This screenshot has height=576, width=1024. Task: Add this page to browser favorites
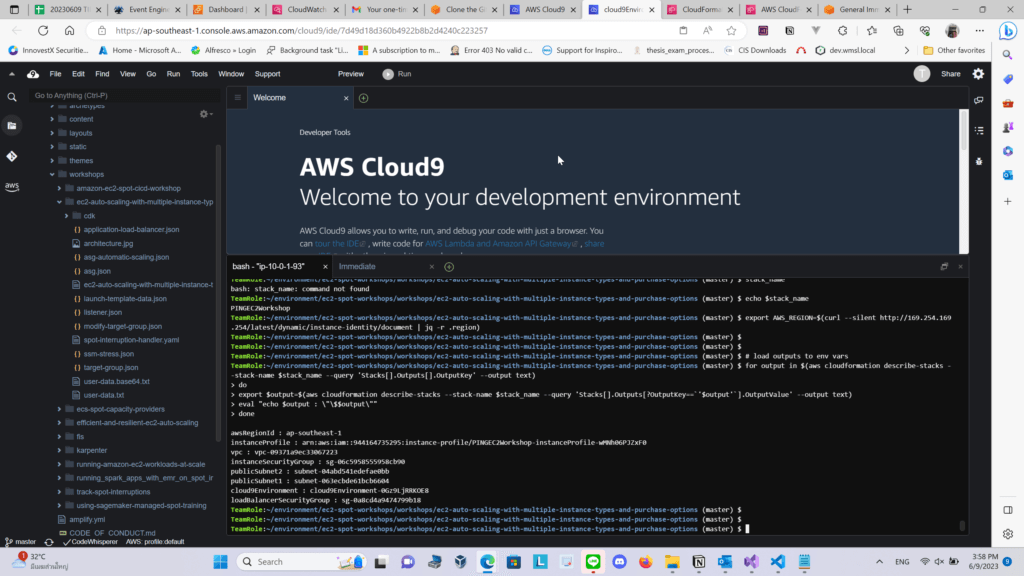731,31
